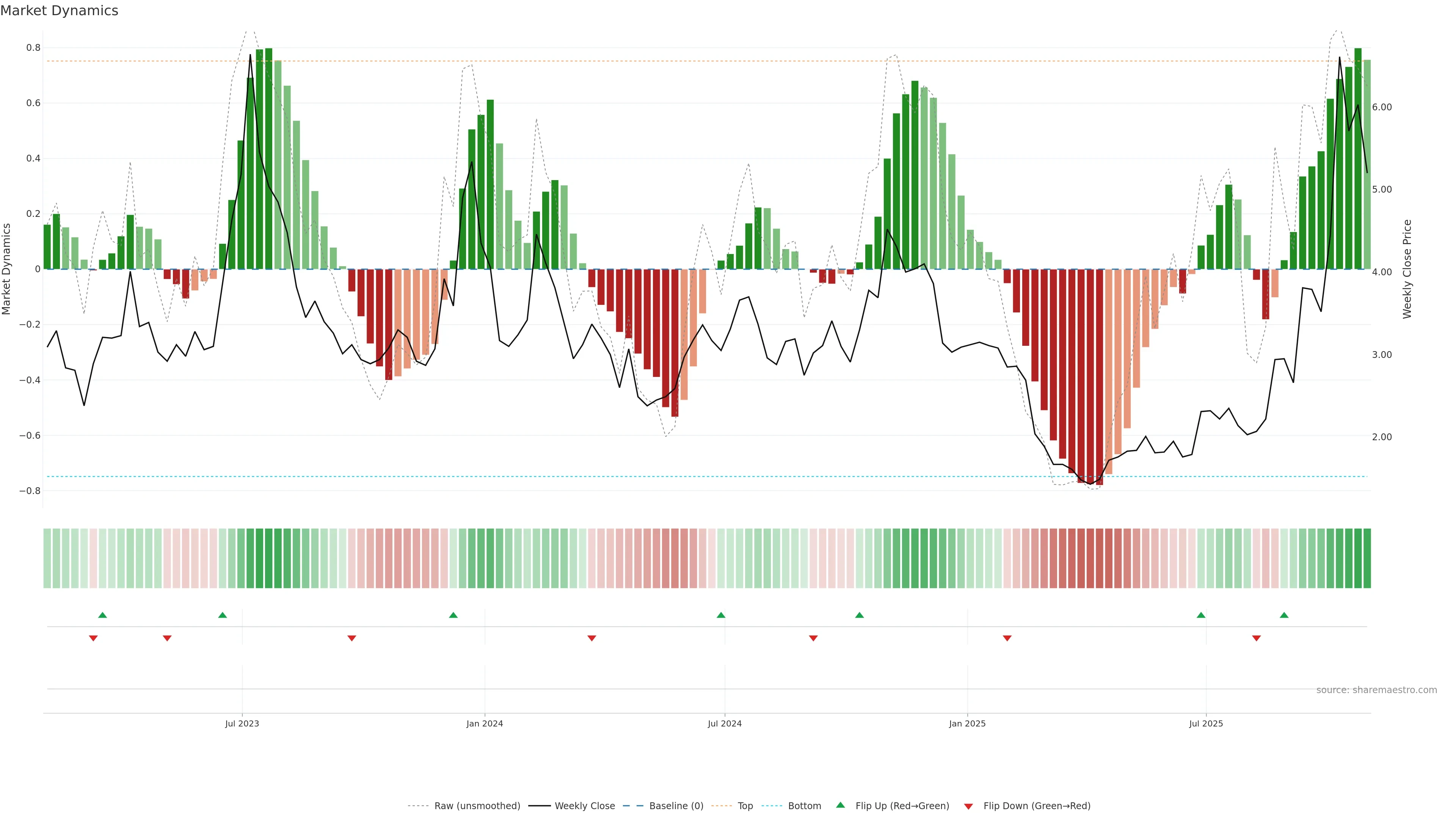
Task: Click the leftmost green flip-up triangle marker
Action: [x=102, y=615]
